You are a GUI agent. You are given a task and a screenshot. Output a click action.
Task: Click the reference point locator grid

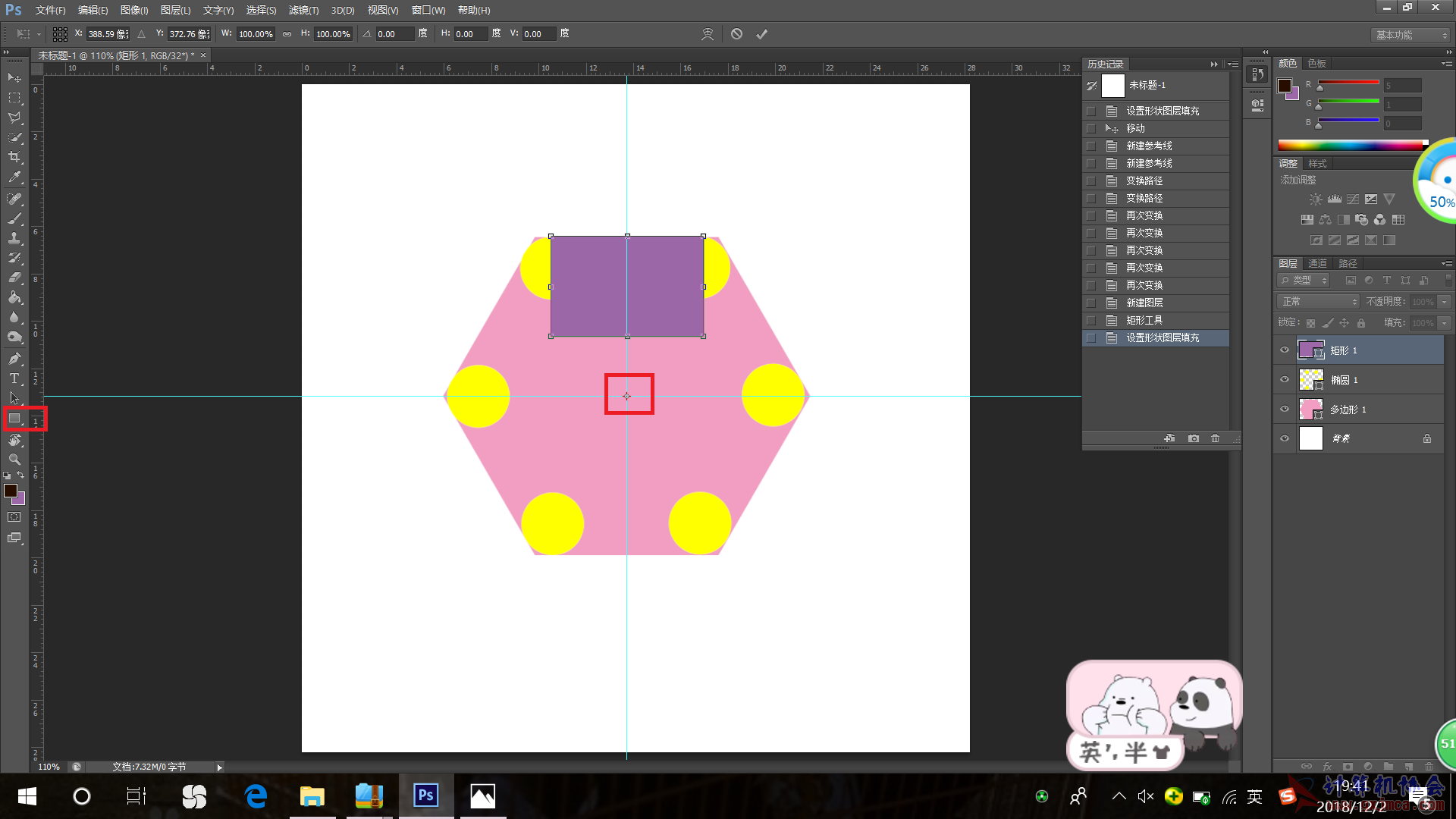pyautogui.click(x=60, y=34)
